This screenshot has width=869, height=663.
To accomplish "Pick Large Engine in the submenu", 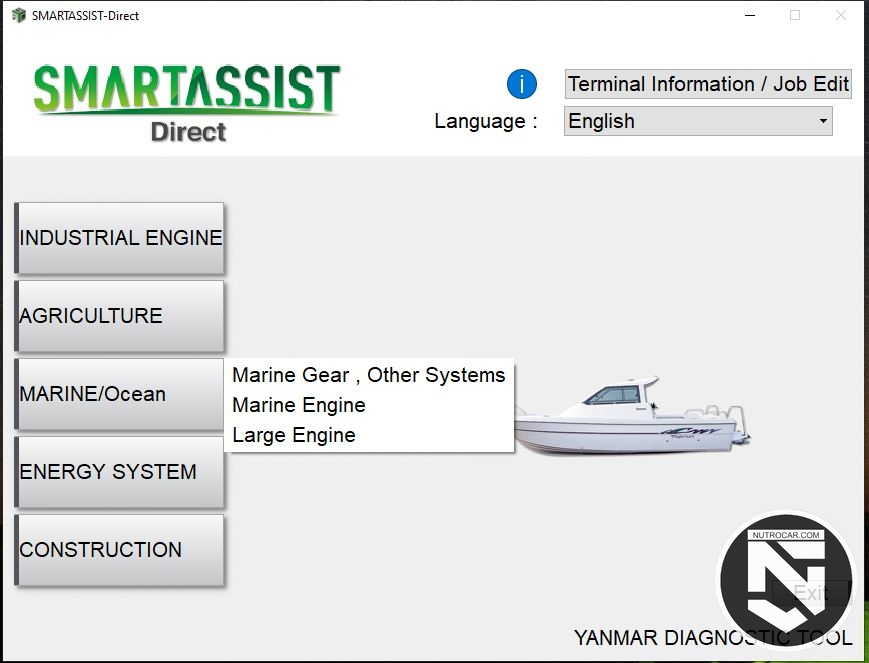I will tap(294, 435).
